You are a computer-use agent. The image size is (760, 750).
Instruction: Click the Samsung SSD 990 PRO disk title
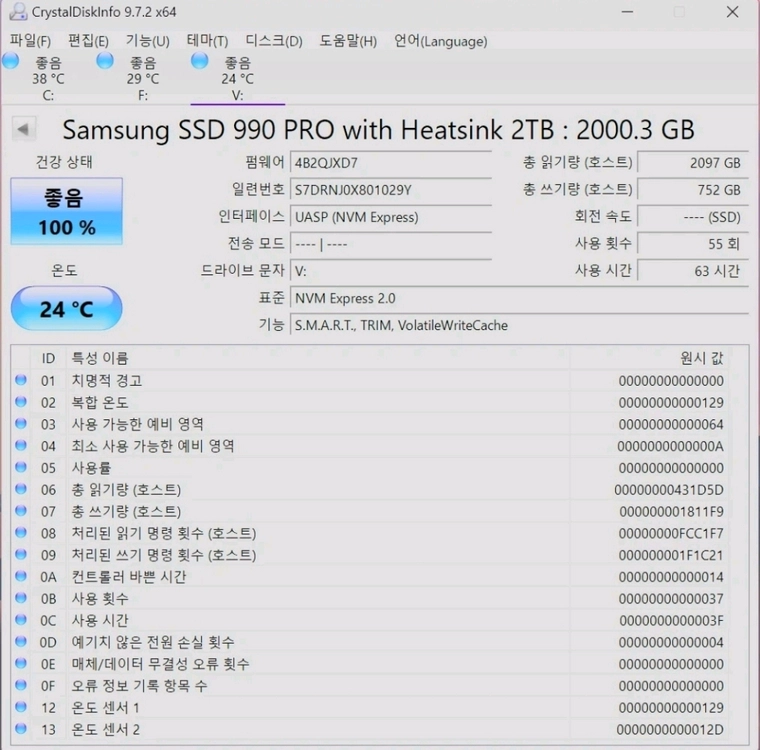(378, 129)
